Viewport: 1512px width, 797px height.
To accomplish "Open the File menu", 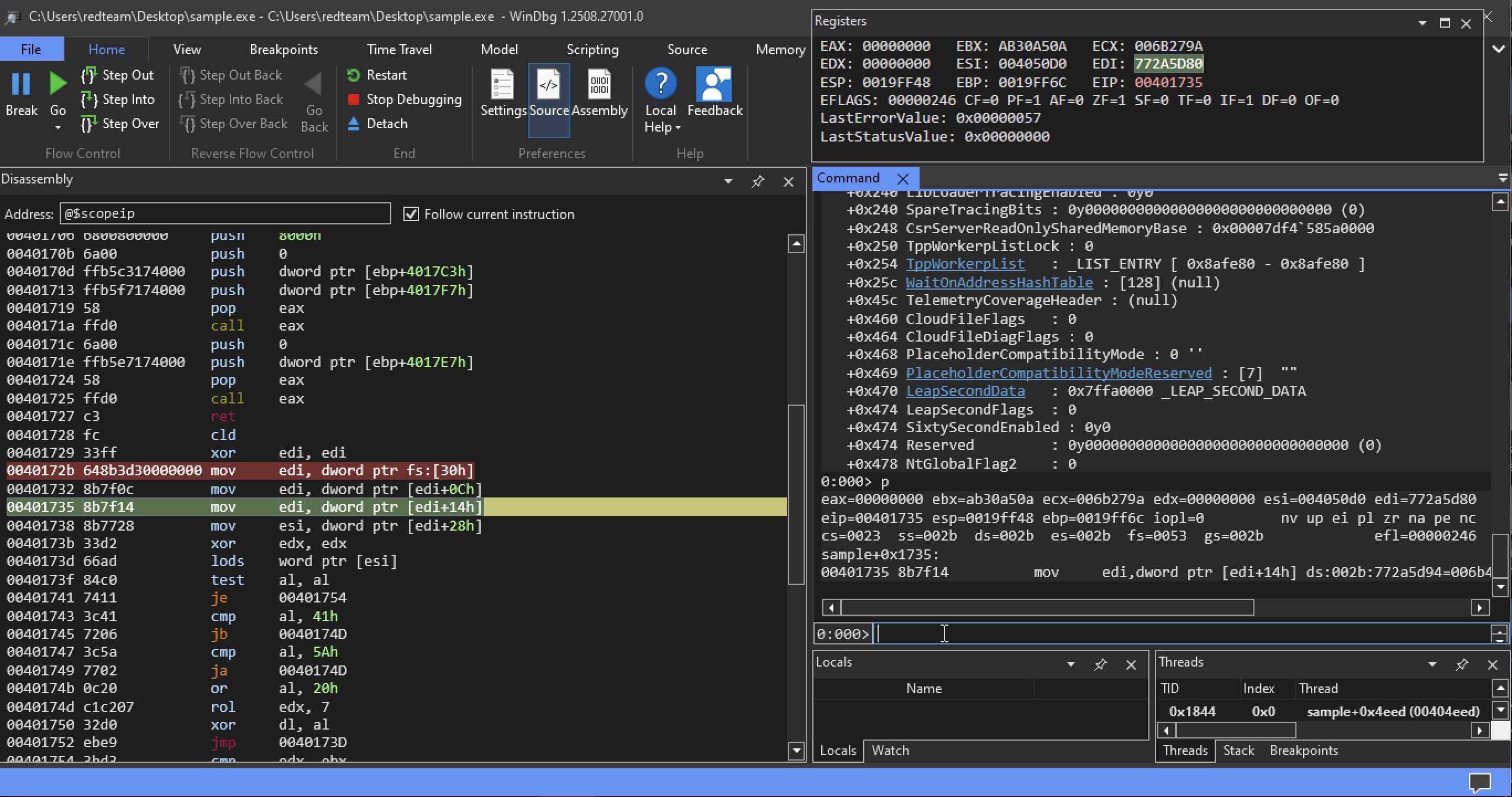I will [31, 49].
